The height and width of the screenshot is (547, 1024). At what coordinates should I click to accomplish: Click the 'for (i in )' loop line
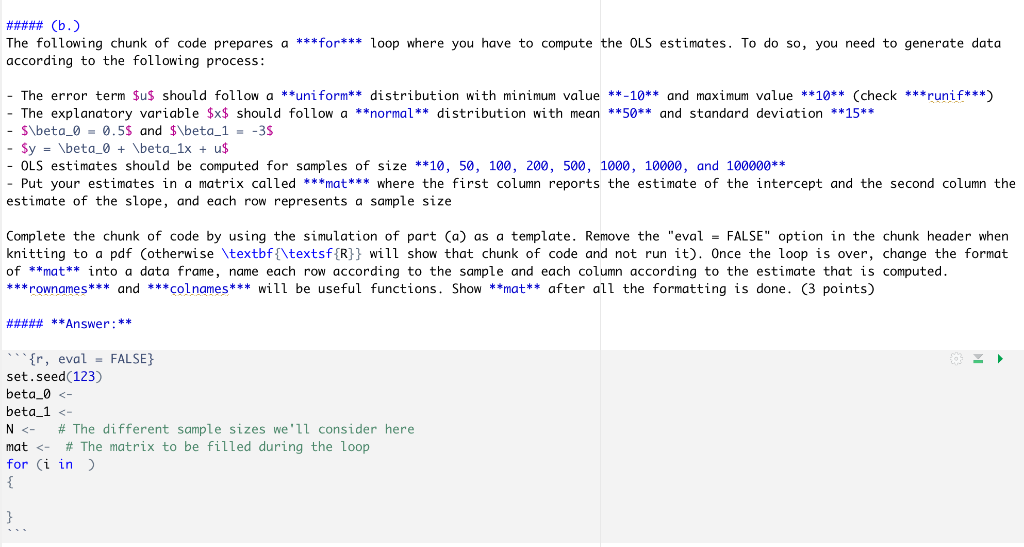coord(50,465)
